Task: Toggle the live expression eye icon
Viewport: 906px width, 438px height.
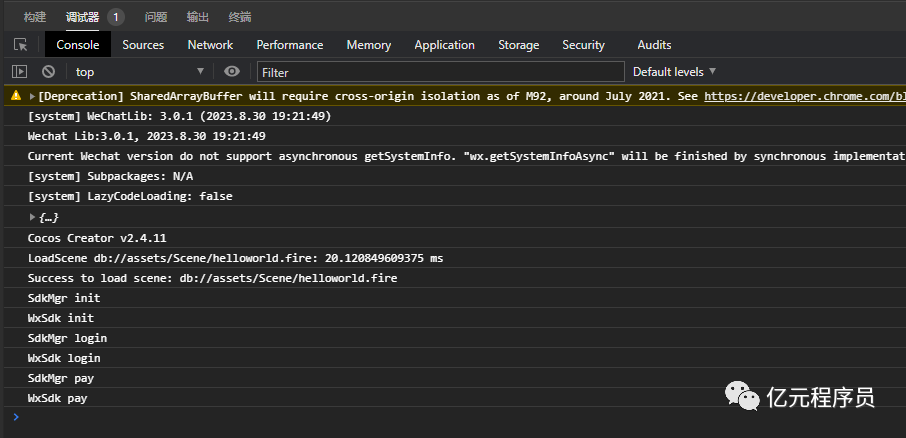Action: point(232,72)
